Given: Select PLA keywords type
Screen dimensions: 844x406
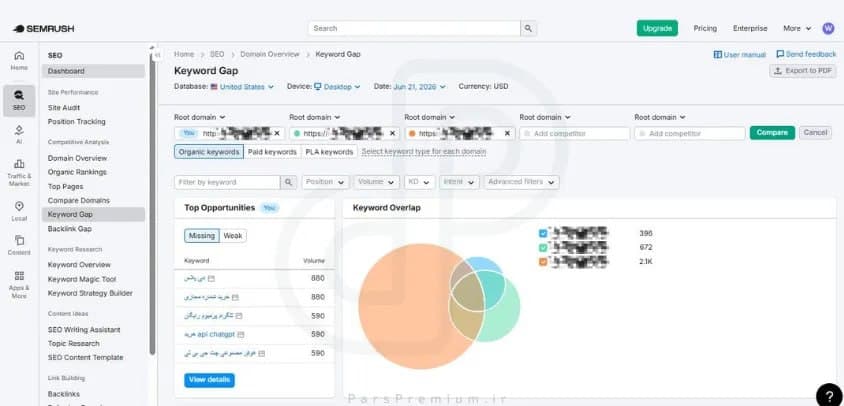Looking at the screenshot, I should coord(329,152).
